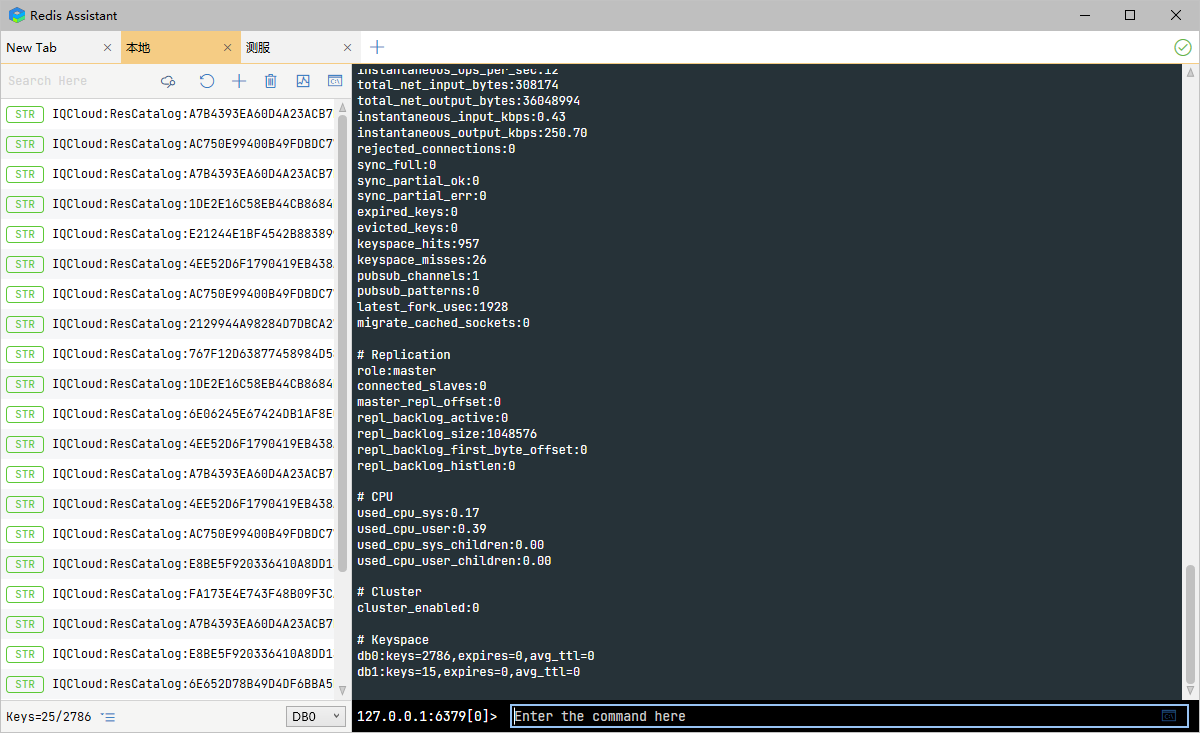This screenshot has height=733, width=1200.
Task: Click the STR badge of key FA173E4E743F48B09F3C
Action: (x=25, y=594)
